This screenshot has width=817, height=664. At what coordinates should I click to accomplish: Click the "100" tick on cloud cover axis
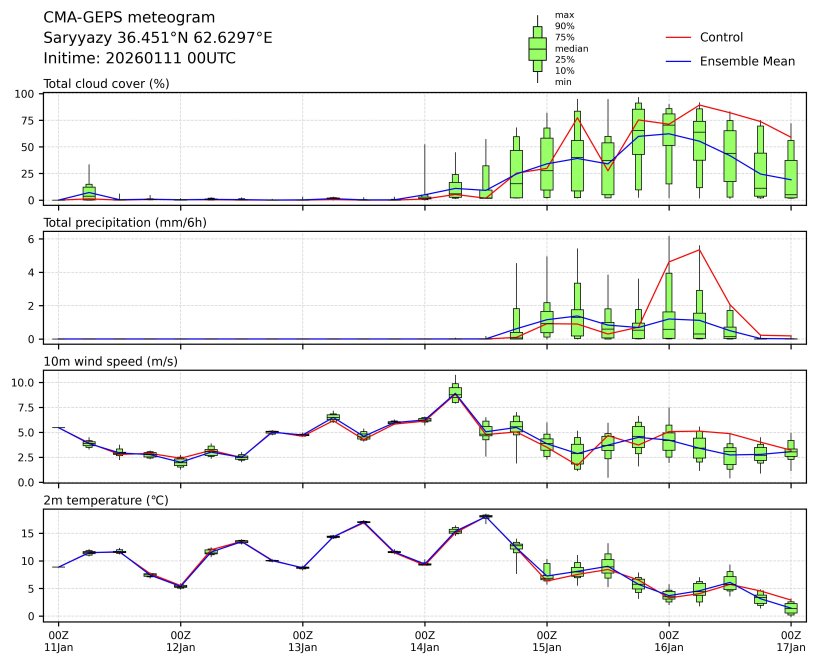24,94
